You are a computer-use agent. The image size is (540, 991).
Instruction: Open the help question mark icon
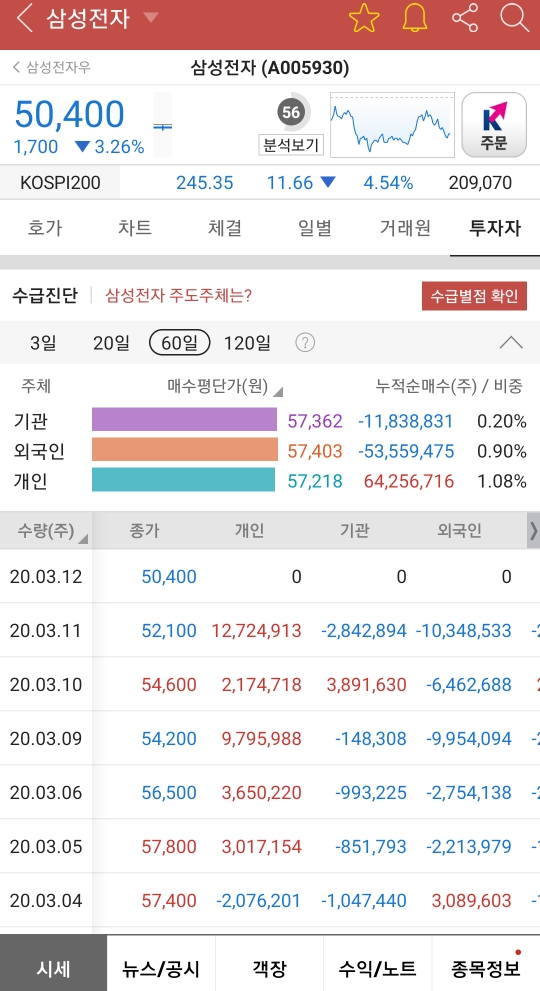(305, 343)
